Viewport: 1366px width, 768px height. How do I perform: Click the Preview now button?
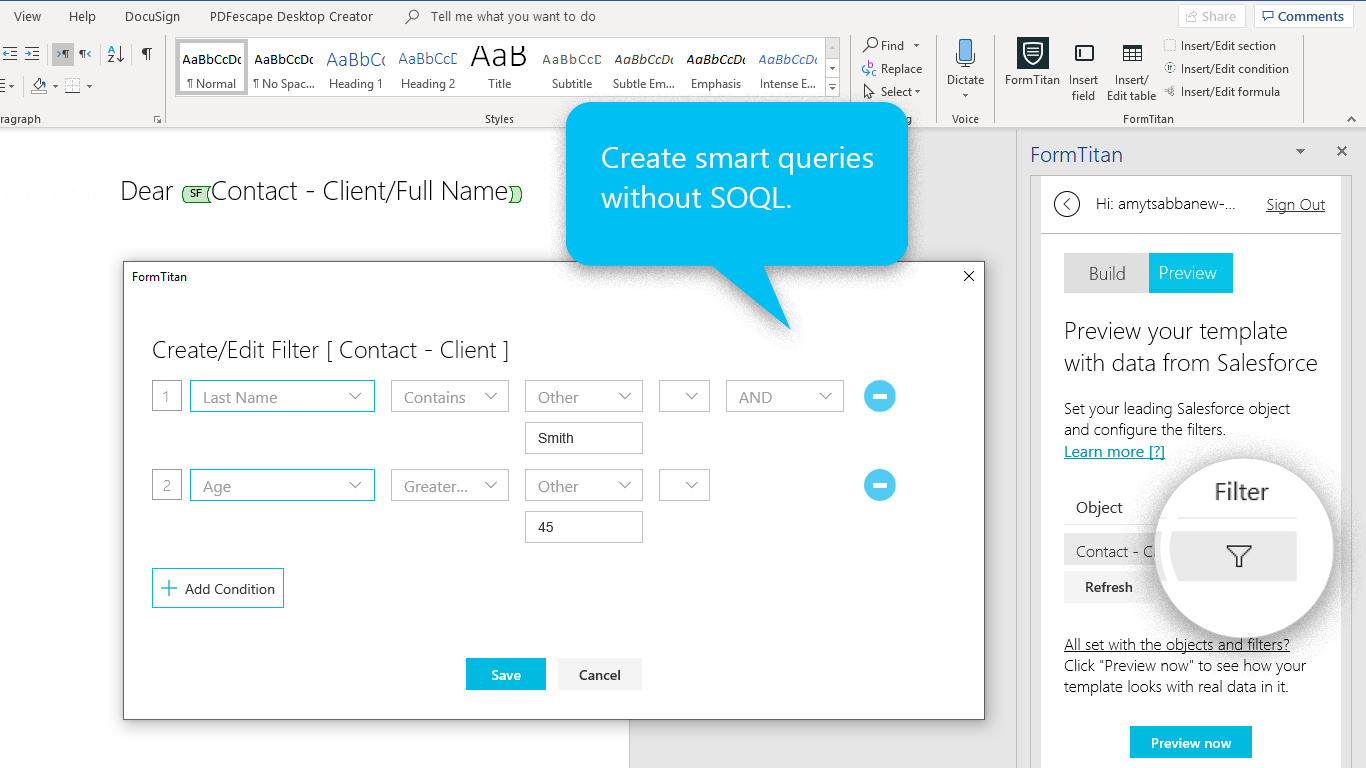(1190, 743)
